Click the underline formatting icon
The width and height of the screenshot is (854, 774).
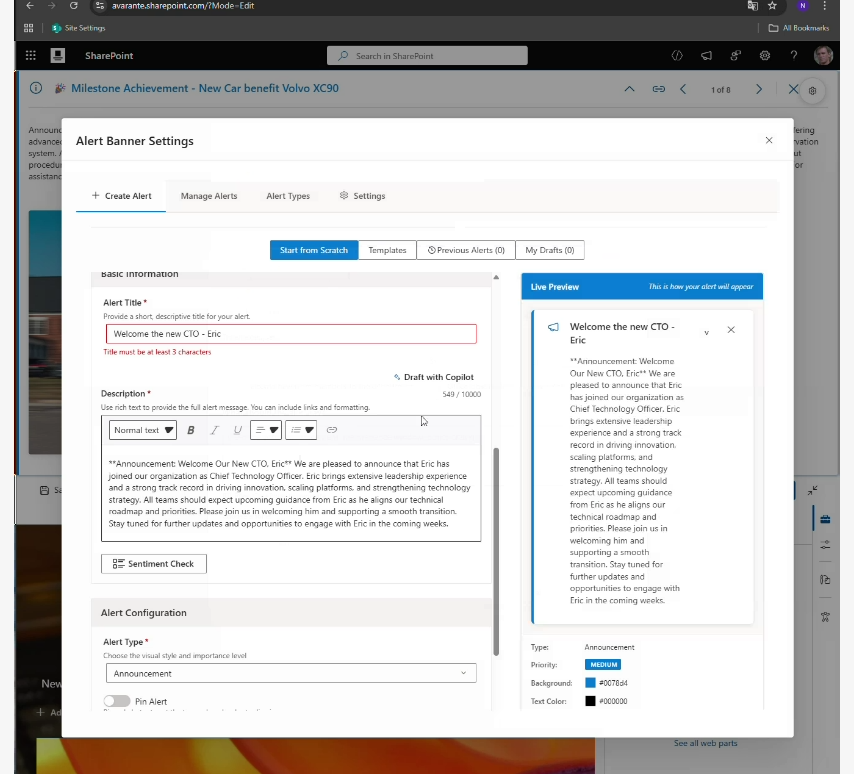[x=237, y=430]
